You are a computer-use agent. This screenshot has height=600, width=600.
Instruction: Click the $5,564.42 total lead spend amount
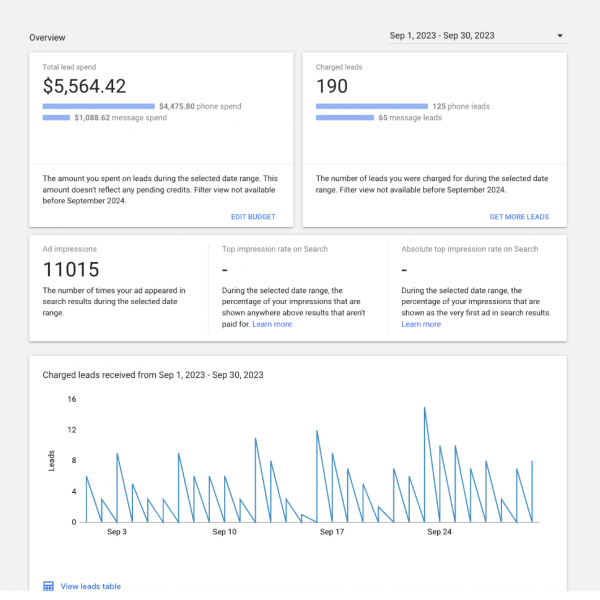[x=85, y=87]
